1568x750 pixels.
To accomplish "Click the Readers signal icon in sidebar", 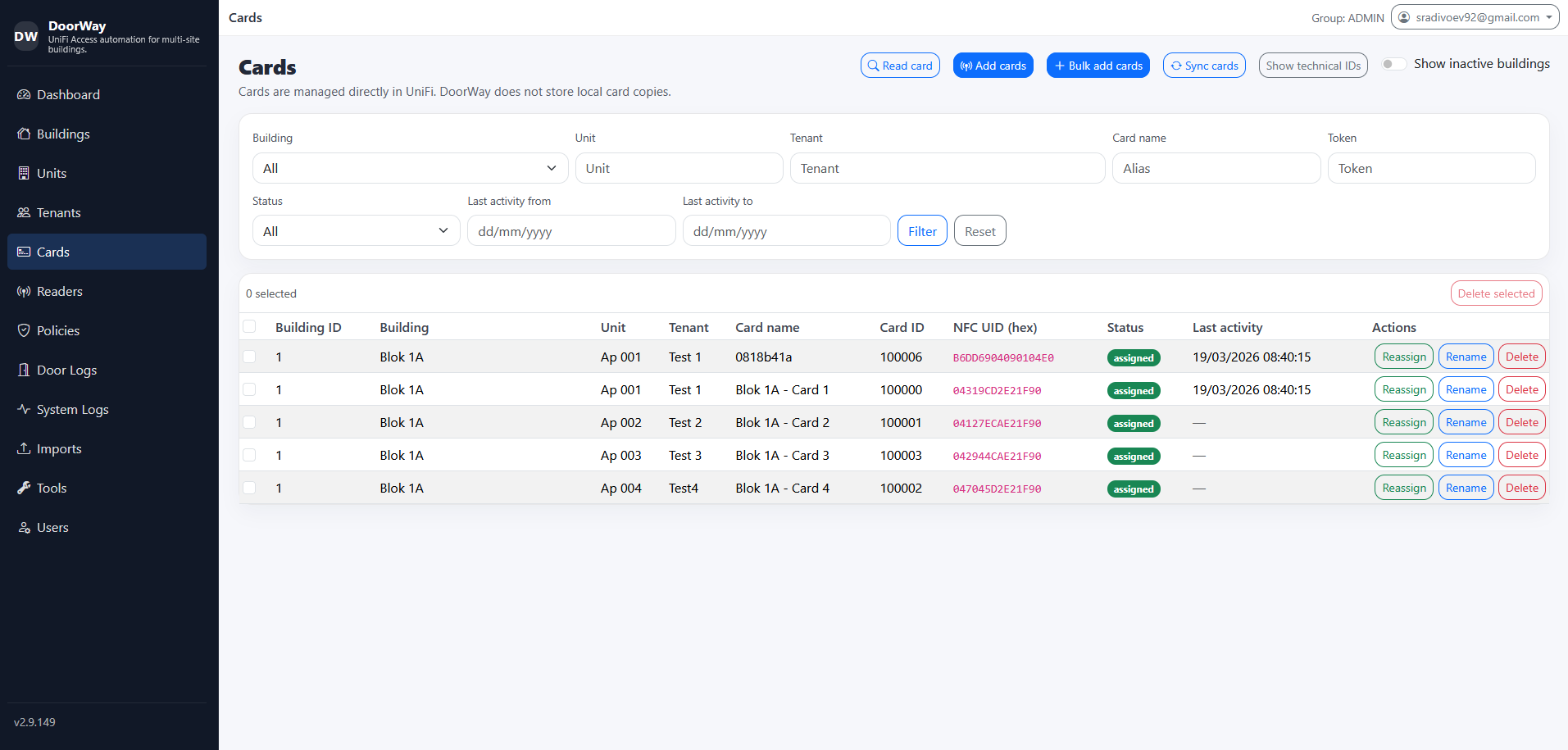I will tap(24, 292).
